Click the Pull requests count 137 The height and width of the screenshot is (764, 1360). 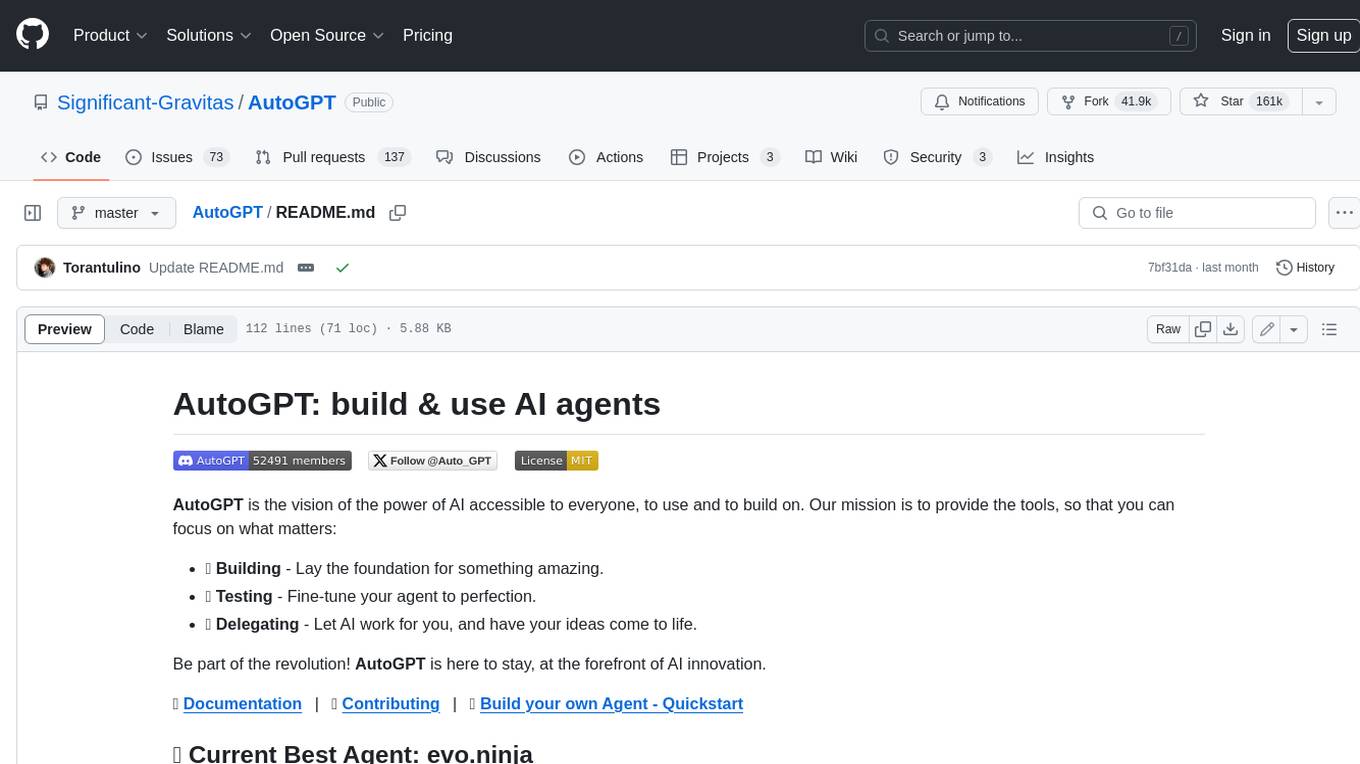395,157
